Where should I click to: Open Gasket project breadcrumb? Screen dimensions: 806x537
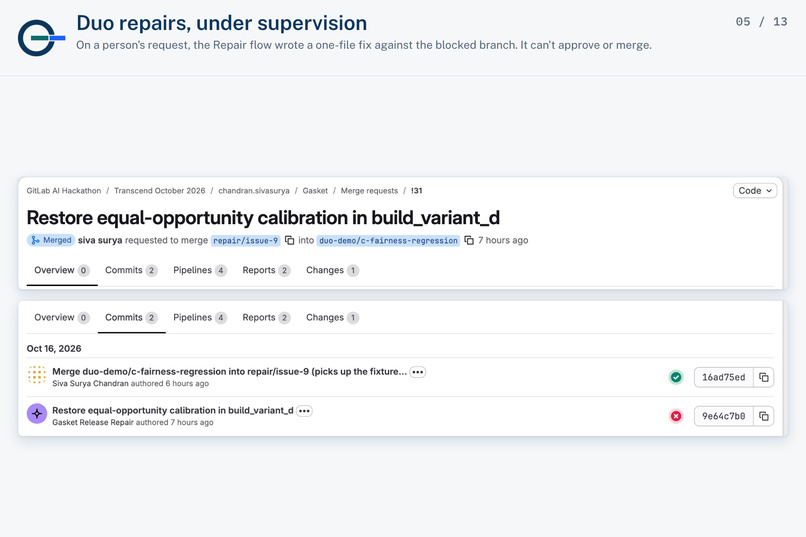(x=315, y=191)
